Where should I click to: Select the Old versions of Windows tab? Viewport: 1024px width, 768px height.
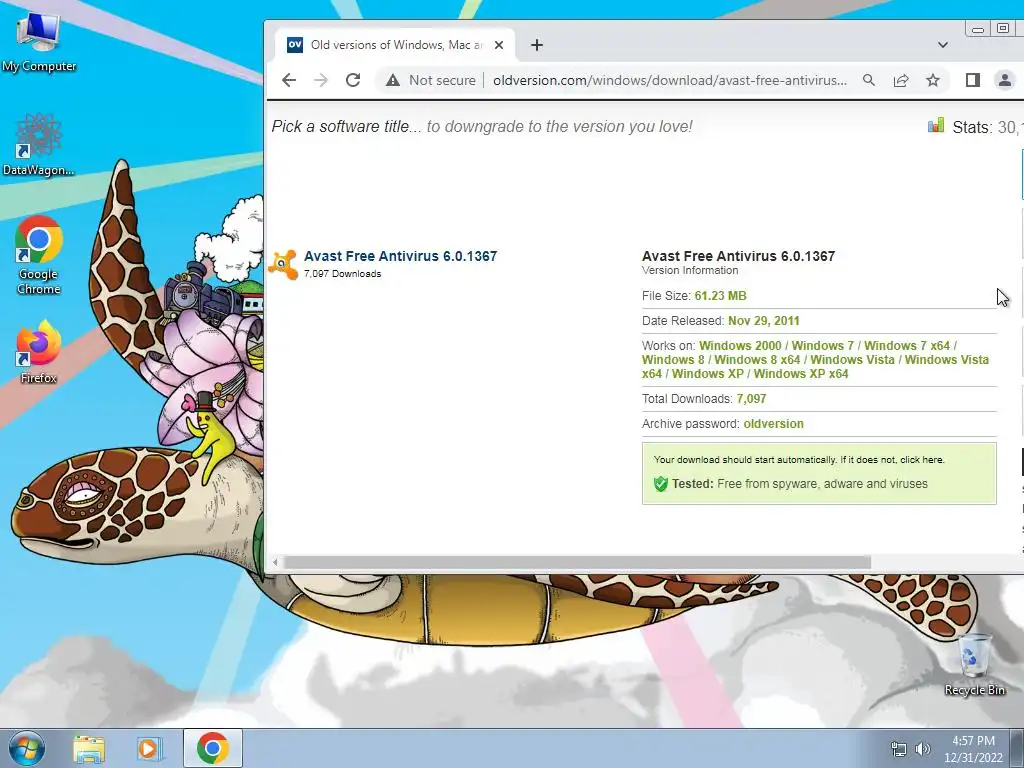tap(395, 45)
